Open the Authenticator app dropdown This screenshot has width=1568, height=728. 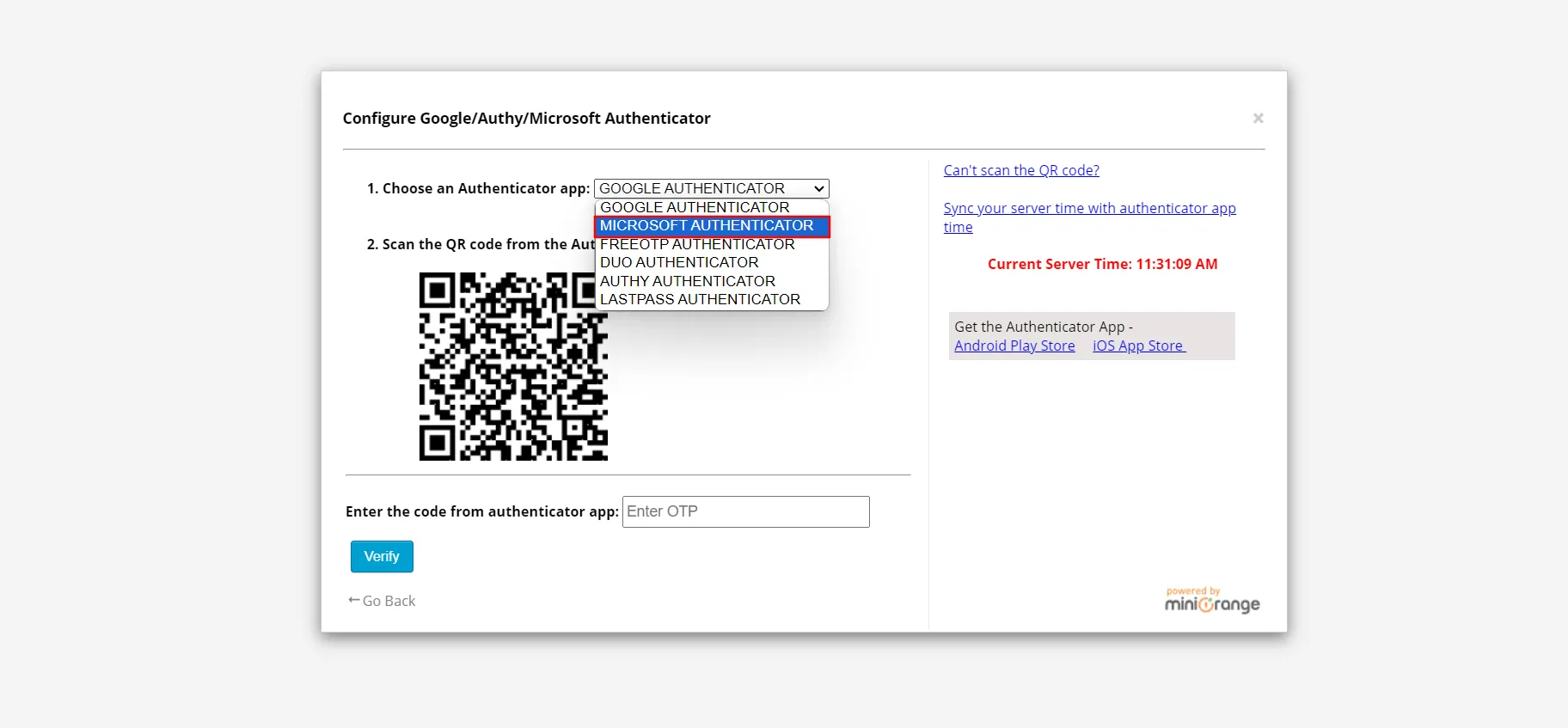(x=711, y=188)
